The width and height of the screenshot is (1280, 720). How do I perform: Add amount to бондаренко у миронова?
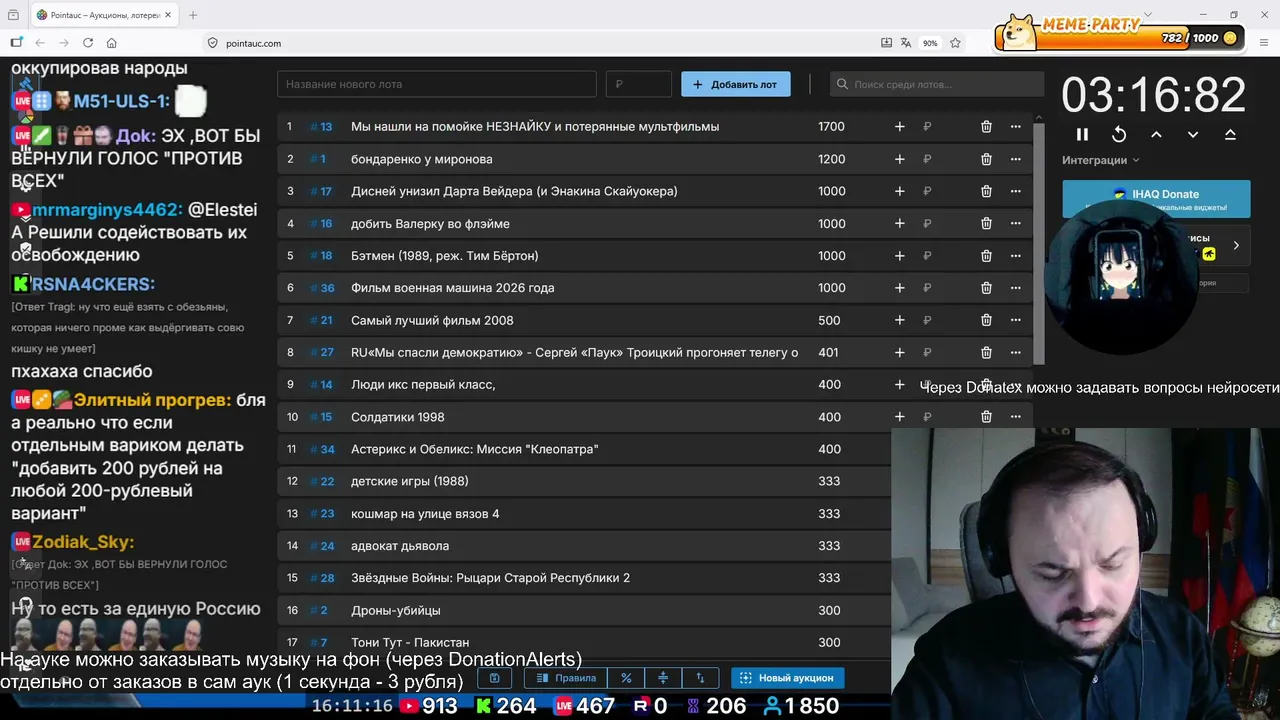[x=899, y=159]
